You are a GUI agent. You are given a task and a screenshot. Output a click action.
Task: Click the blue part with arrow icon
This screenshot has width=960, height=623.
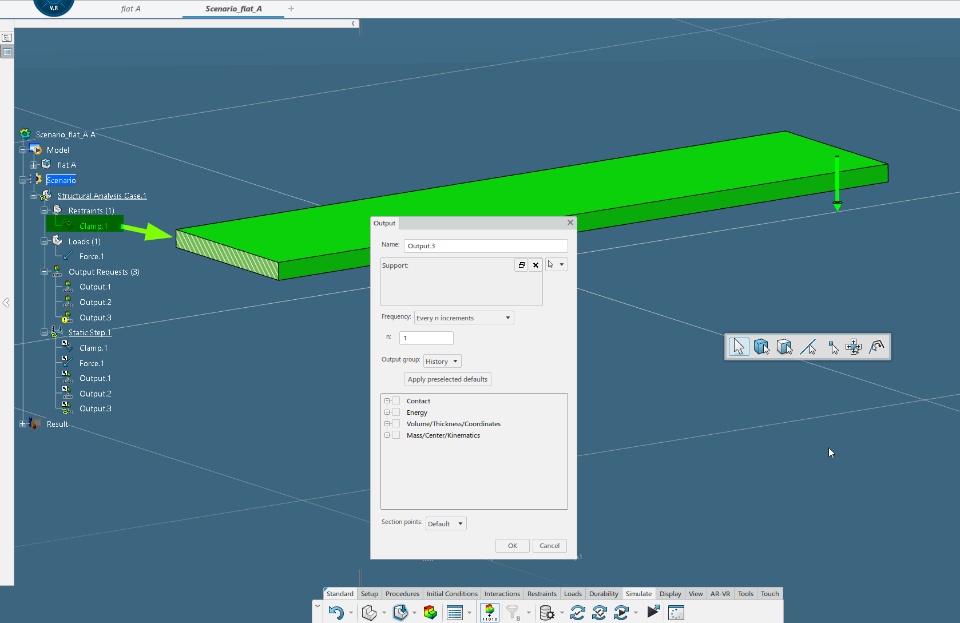[400, 612]
